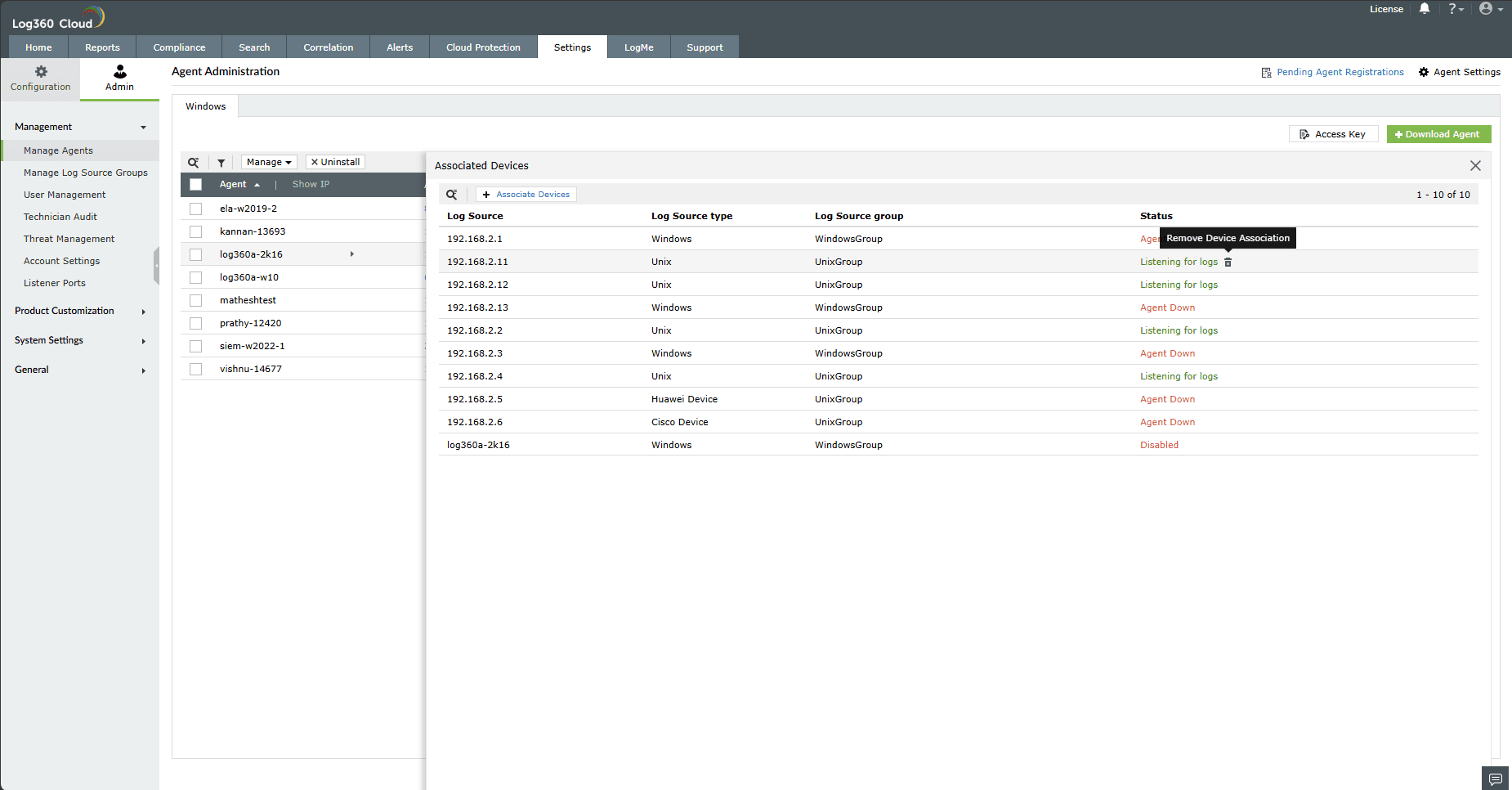Sort by Log Source group column header
The height and width of the screenshot is (790, 1512).
[859, 216]
